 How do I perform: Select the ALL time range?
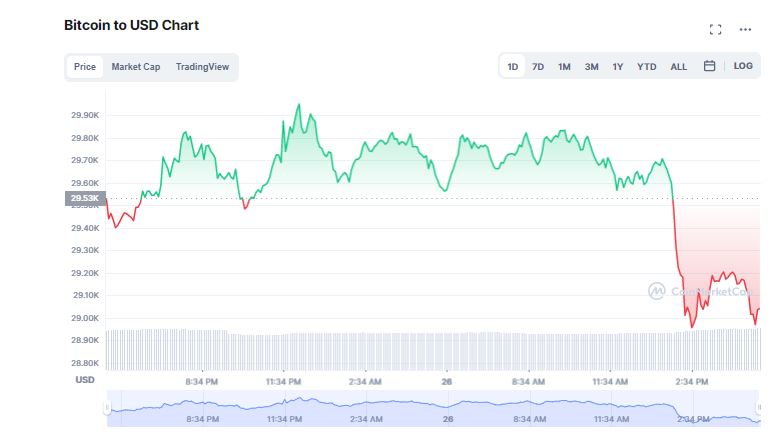(678, 66)
